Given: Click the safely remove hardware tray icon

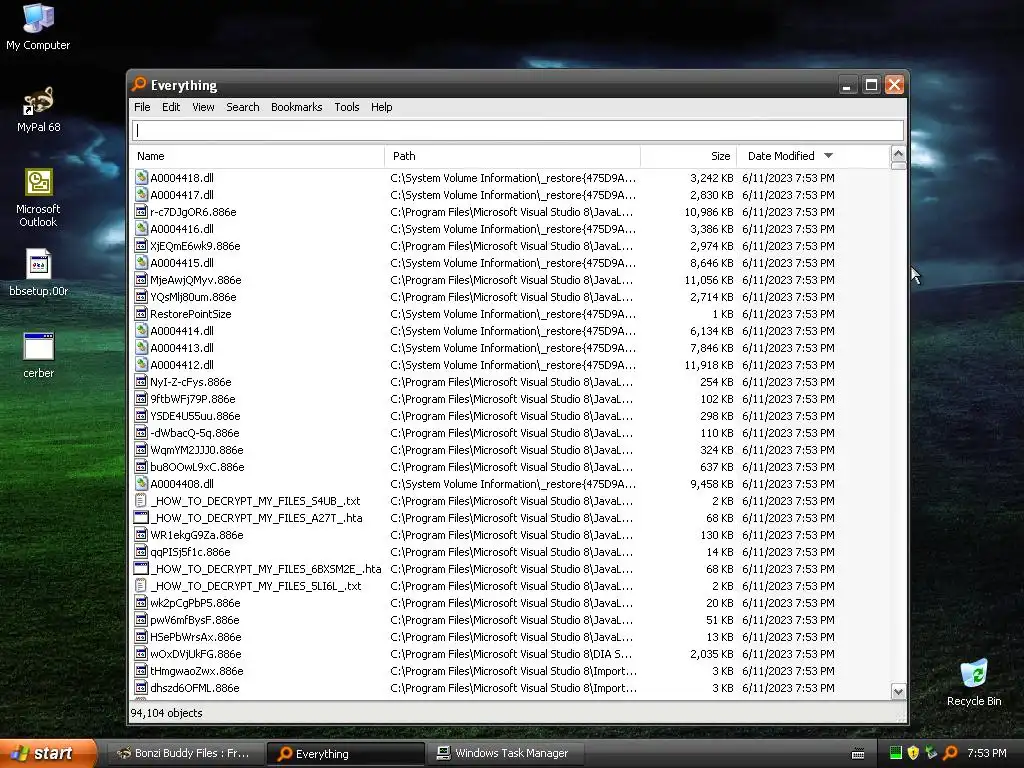Looking at the screenshot, I should tap(931, 753).
